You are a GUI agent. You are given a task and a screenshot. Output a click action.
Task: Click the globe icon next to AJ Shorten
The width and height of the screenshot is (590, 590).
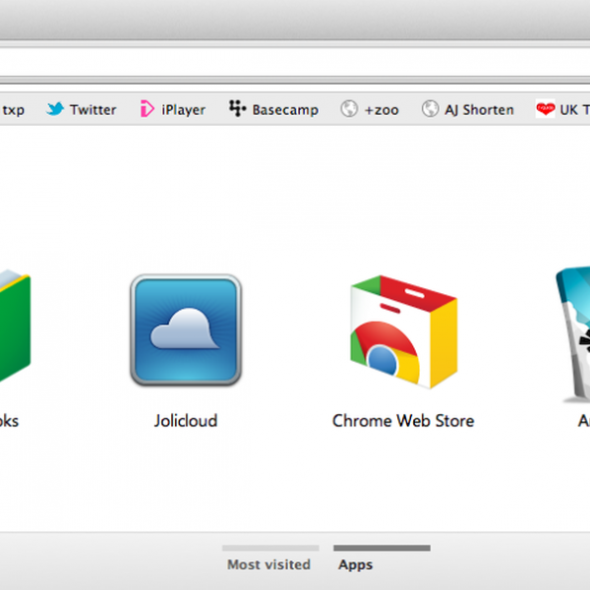(430, 109)
